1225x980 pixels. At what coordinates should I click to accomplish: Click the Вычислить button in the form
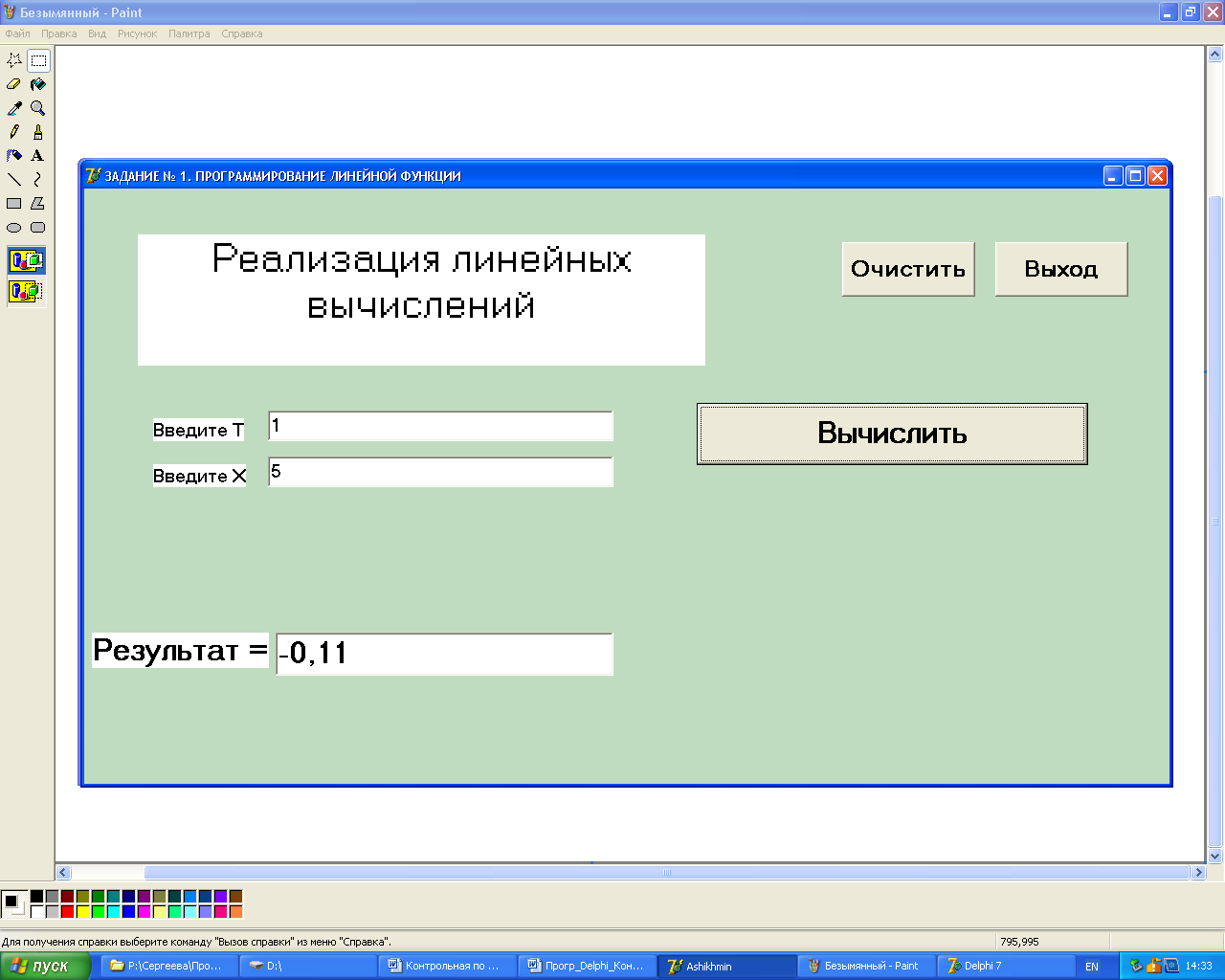pyautogui.click(x=892, y=434)
